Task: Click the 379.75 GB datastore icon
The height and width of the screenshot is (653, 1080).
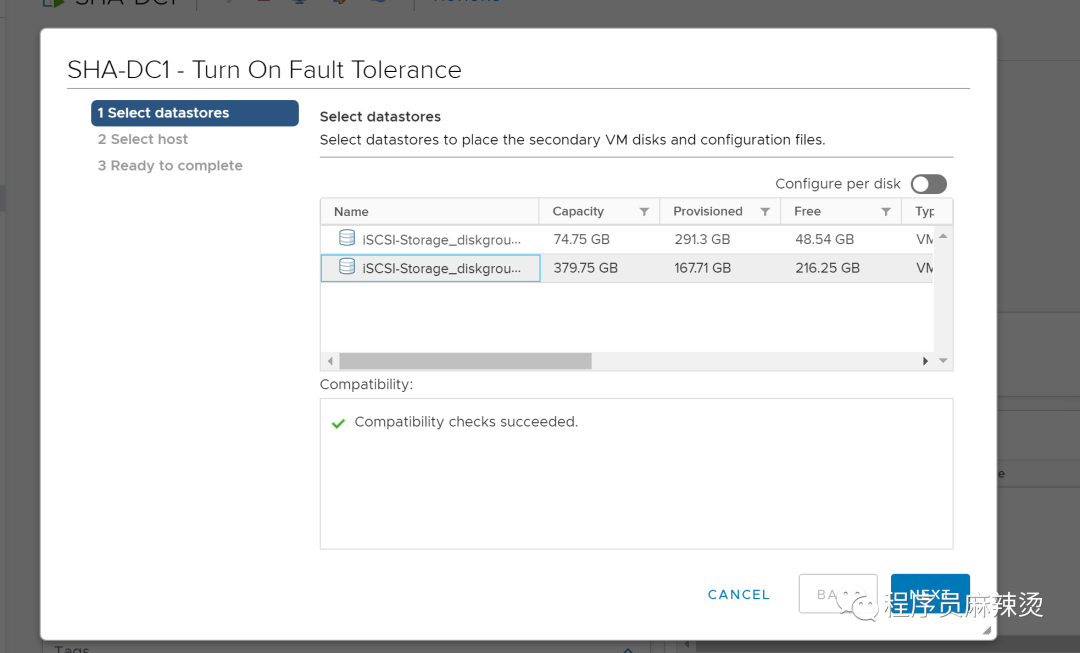Action: 347,267
